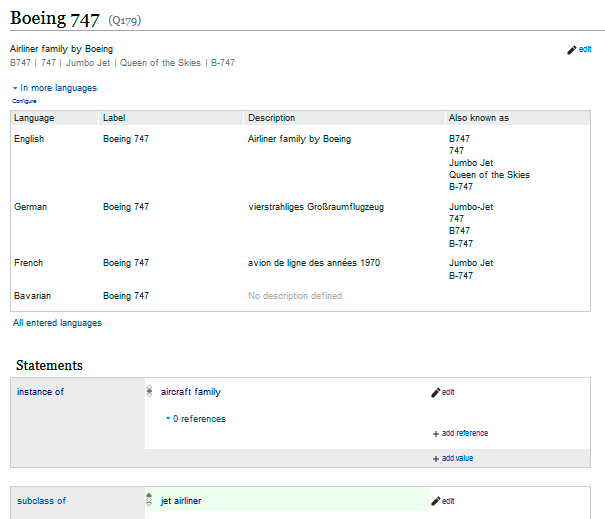The width and height of the screenshot is (605, 519).
Task: Follow the jet airliner value link
Action: tap(181, 501)
